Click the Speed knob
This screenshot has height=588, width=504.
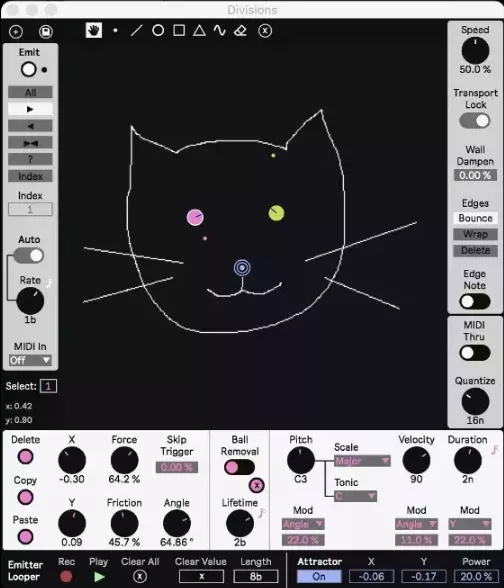(x=475, y=51)
